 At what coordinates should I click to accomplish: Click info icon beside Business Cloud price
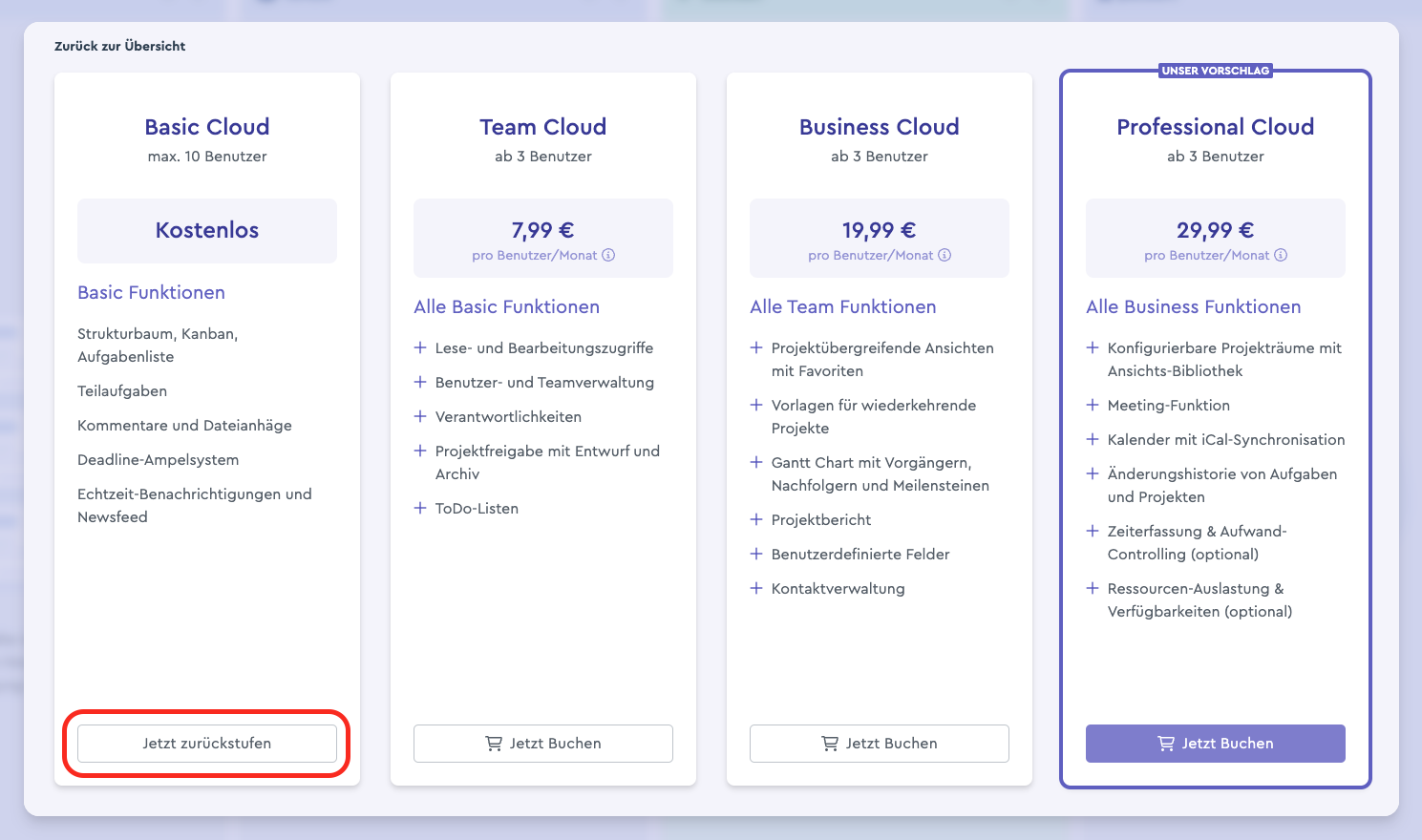(x=944, y=255)
